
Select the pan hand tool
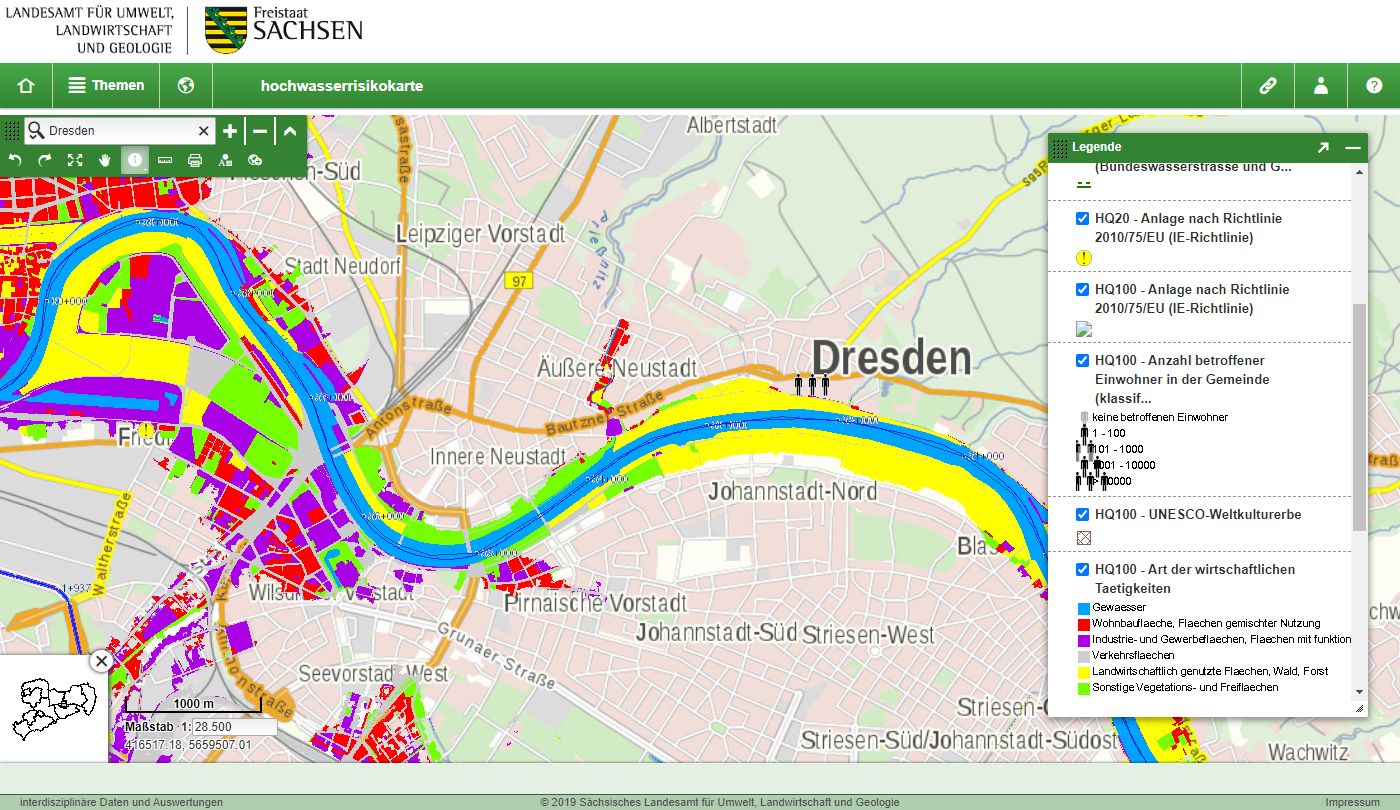[x=105, y=160]
